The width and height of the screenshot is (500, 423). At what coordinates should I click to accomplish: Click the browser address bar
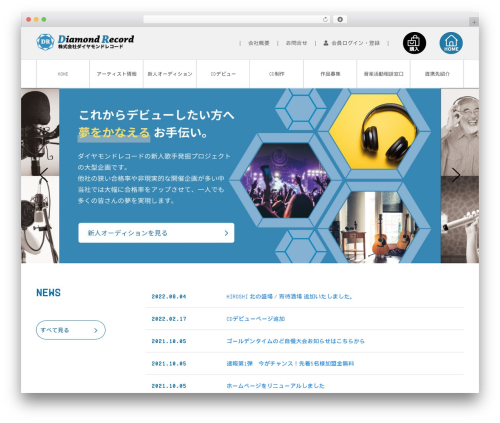[237, 19]
